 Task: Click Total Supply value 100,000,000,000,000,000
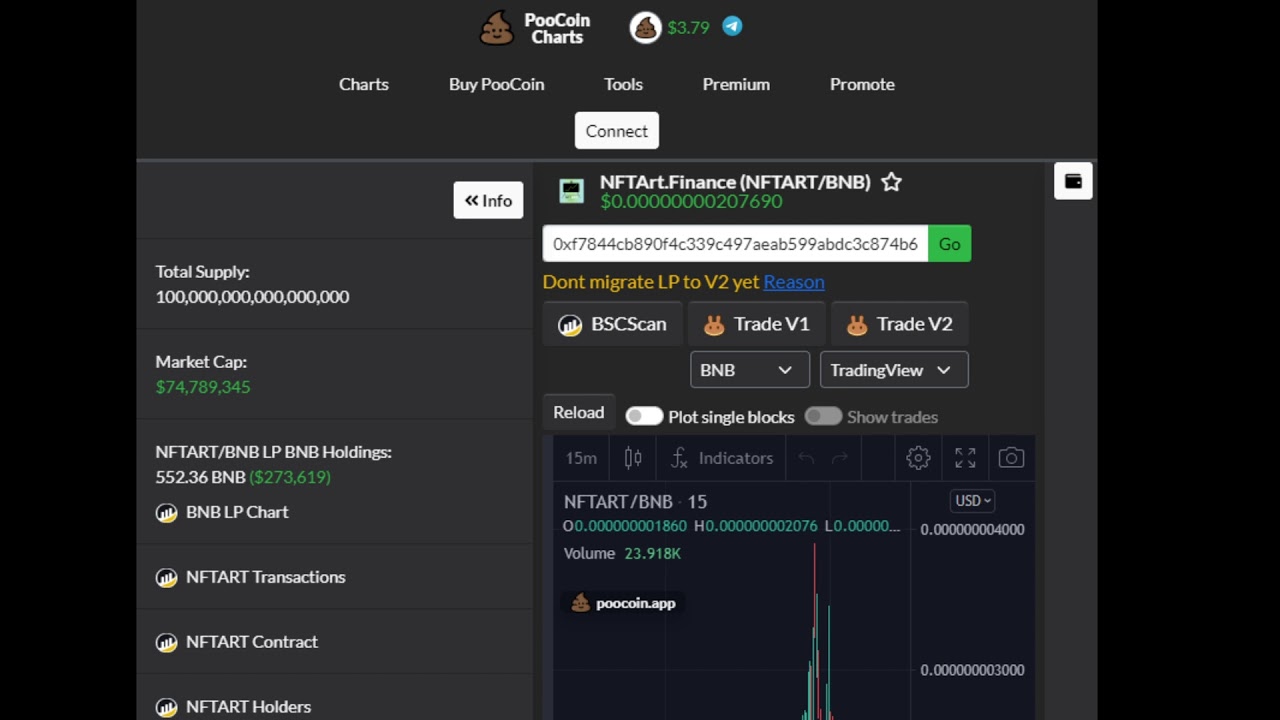click(x=252, y=297)
